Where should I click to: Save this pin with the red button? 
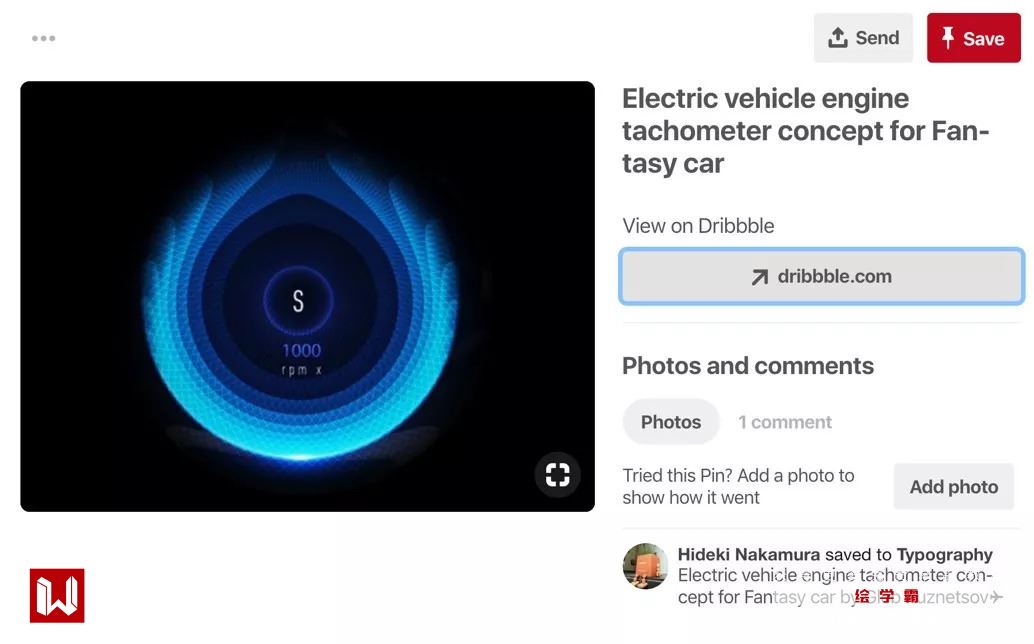click(973, 38)
